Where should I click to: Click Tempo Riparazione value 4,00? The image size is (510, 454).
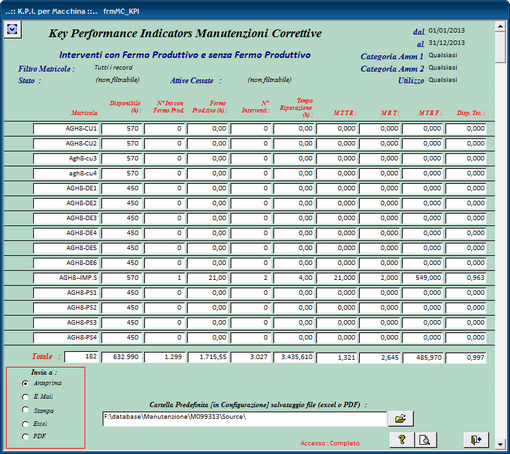coord(294,278)
